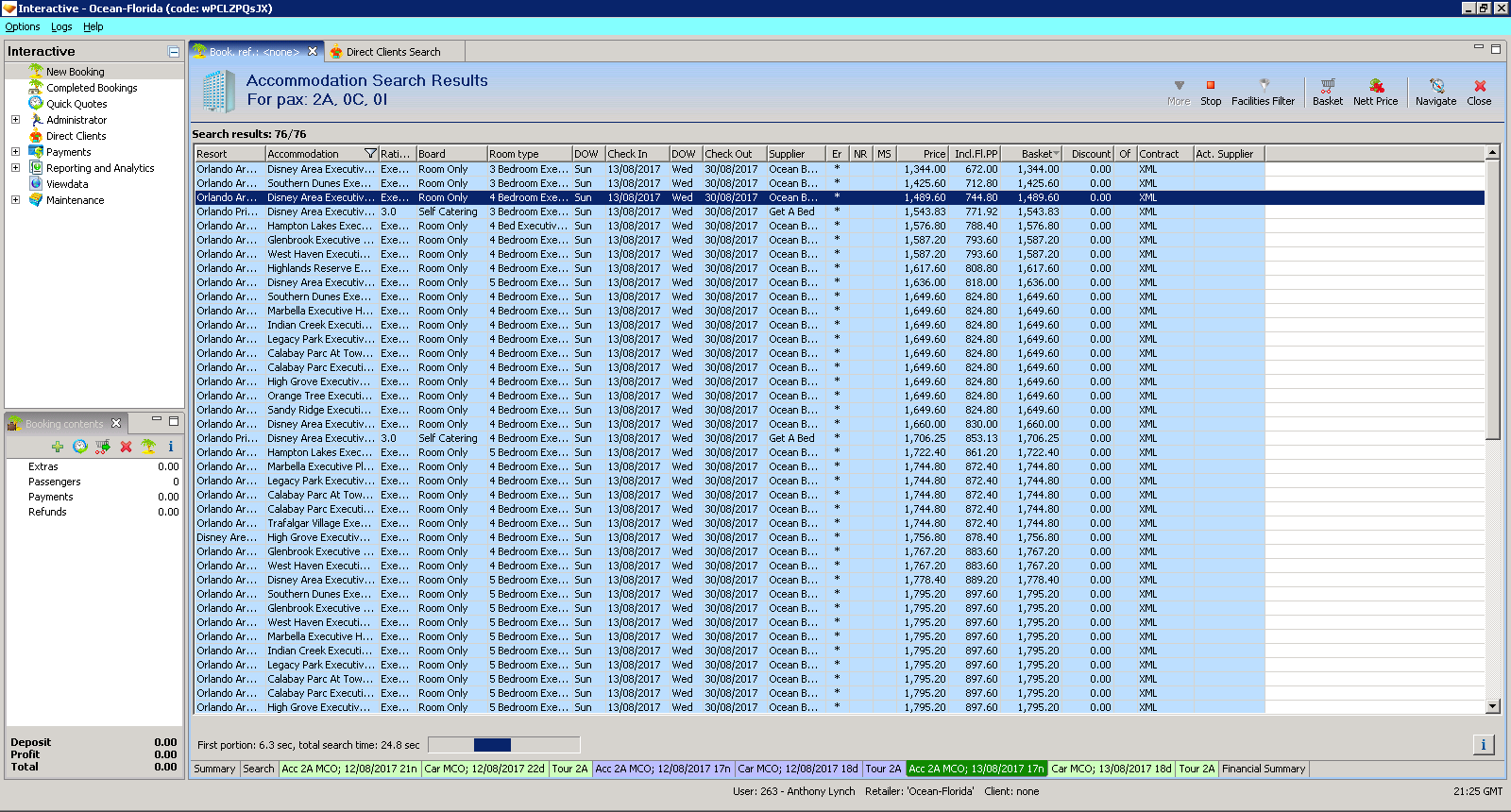This screenshot has width=1511, height=812.
Task: Open Completed Bookings in the sidebar
Action: pyautogui.click(x=92, y=88)
